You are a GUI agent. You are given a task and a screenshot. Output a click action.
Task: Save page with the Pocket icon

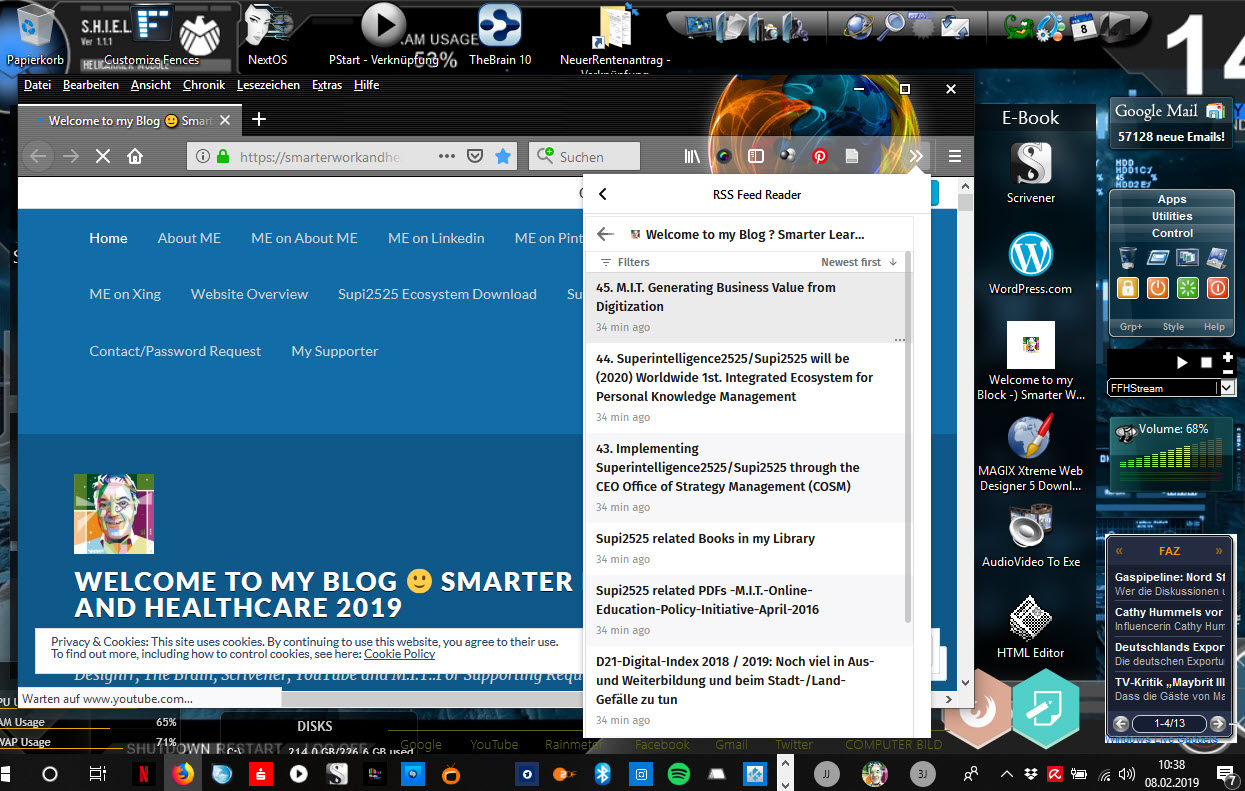pos(476,156)
